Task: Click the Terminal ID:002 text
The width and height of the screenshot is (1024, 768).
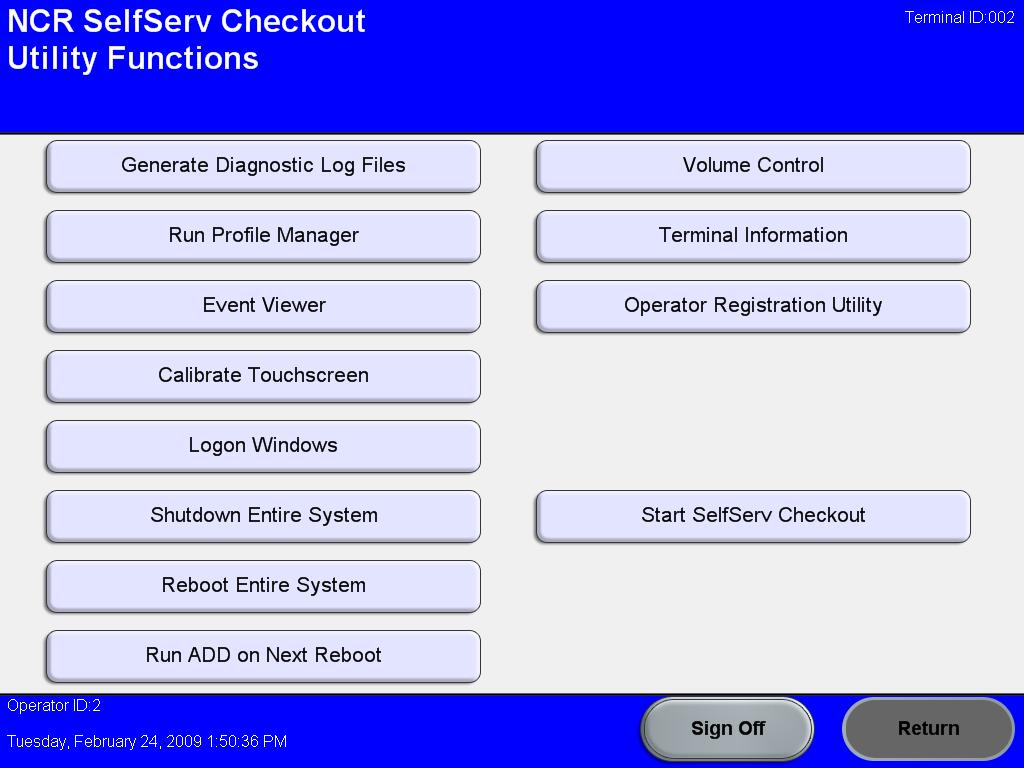Action: point(959,18)
